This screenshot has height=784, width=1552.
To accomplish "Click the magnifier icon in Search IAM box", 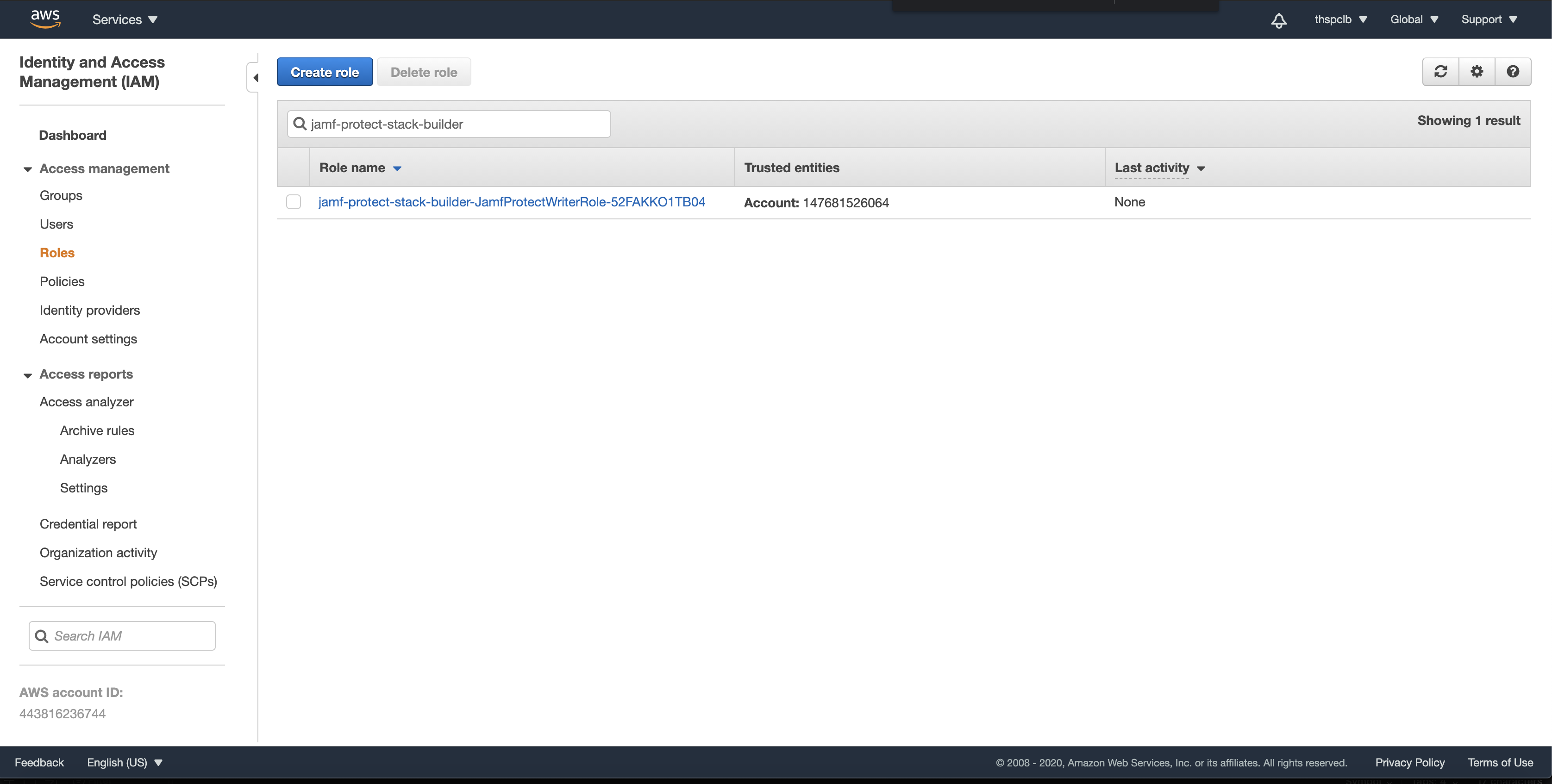I will pyautogui.click(x=42, y=636).
